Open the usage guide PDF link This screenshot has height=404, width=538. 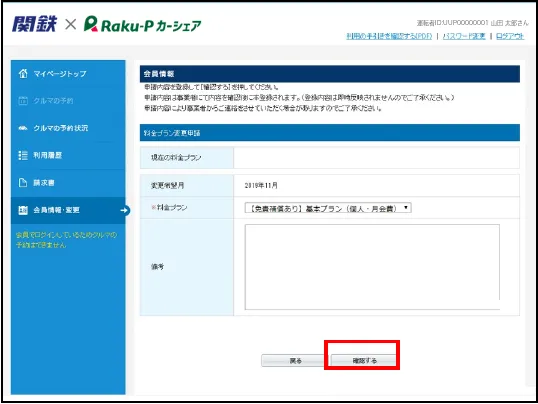click(x=389, y=36)
